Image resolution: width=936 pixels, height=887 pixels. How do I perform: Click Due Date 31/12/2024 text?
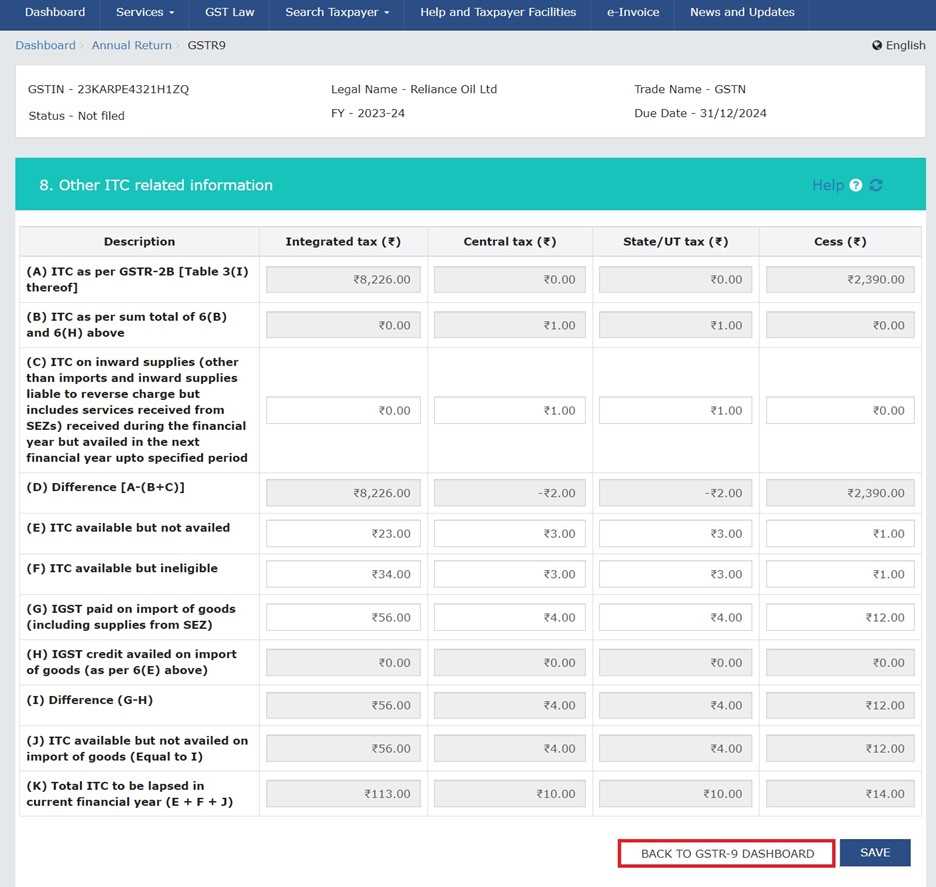700,113
